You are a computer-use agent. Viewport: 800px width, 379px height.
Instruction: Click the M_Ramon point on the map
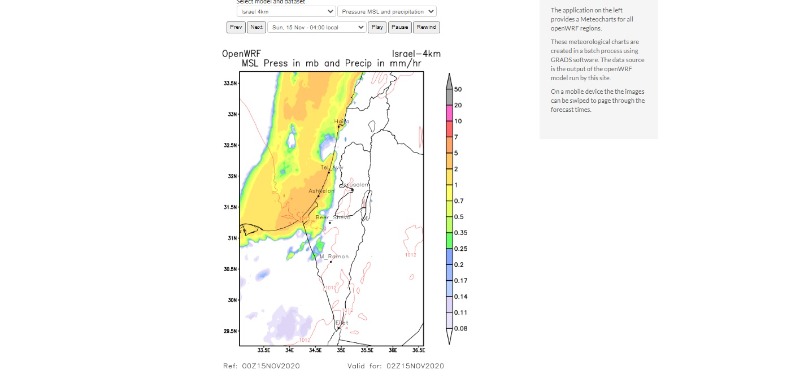coord(331,262)
